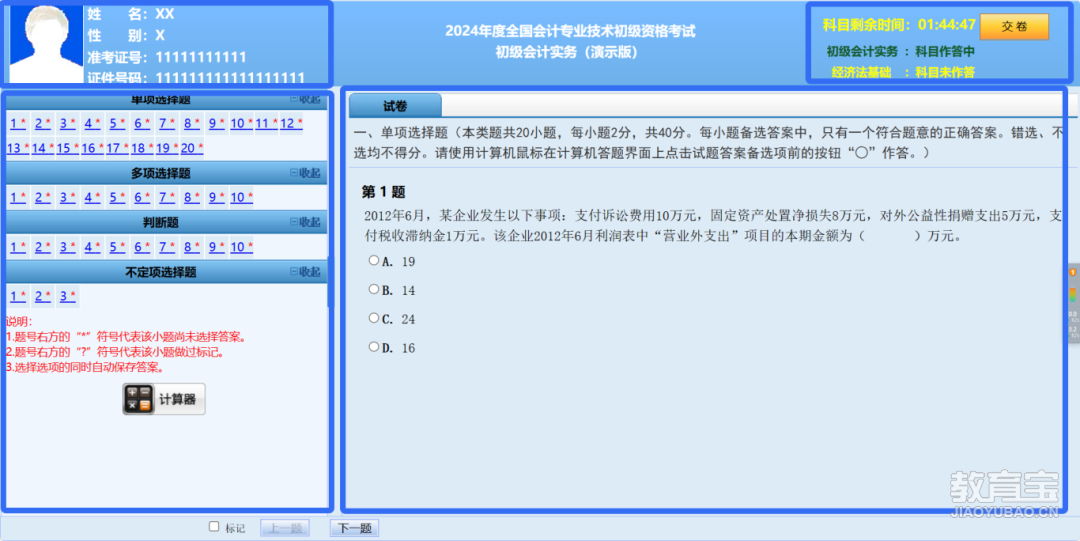
Task: Click the 准考证号 admission number text
Action: (x=167, y=57)
